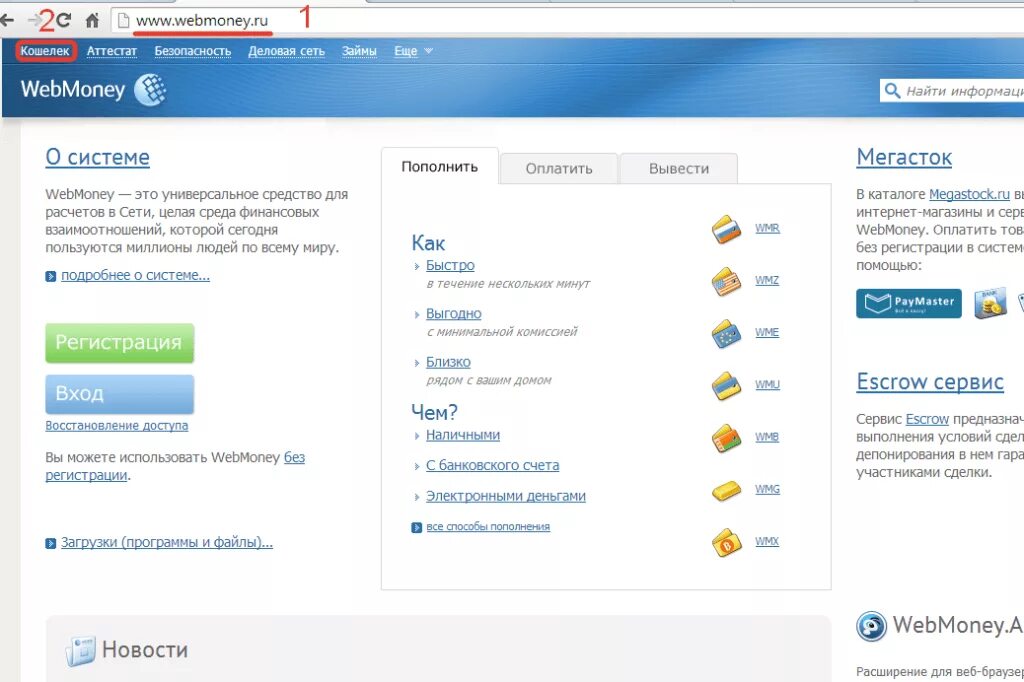
Task: Click the WMX text link
Action: click(x=767, y=542)
